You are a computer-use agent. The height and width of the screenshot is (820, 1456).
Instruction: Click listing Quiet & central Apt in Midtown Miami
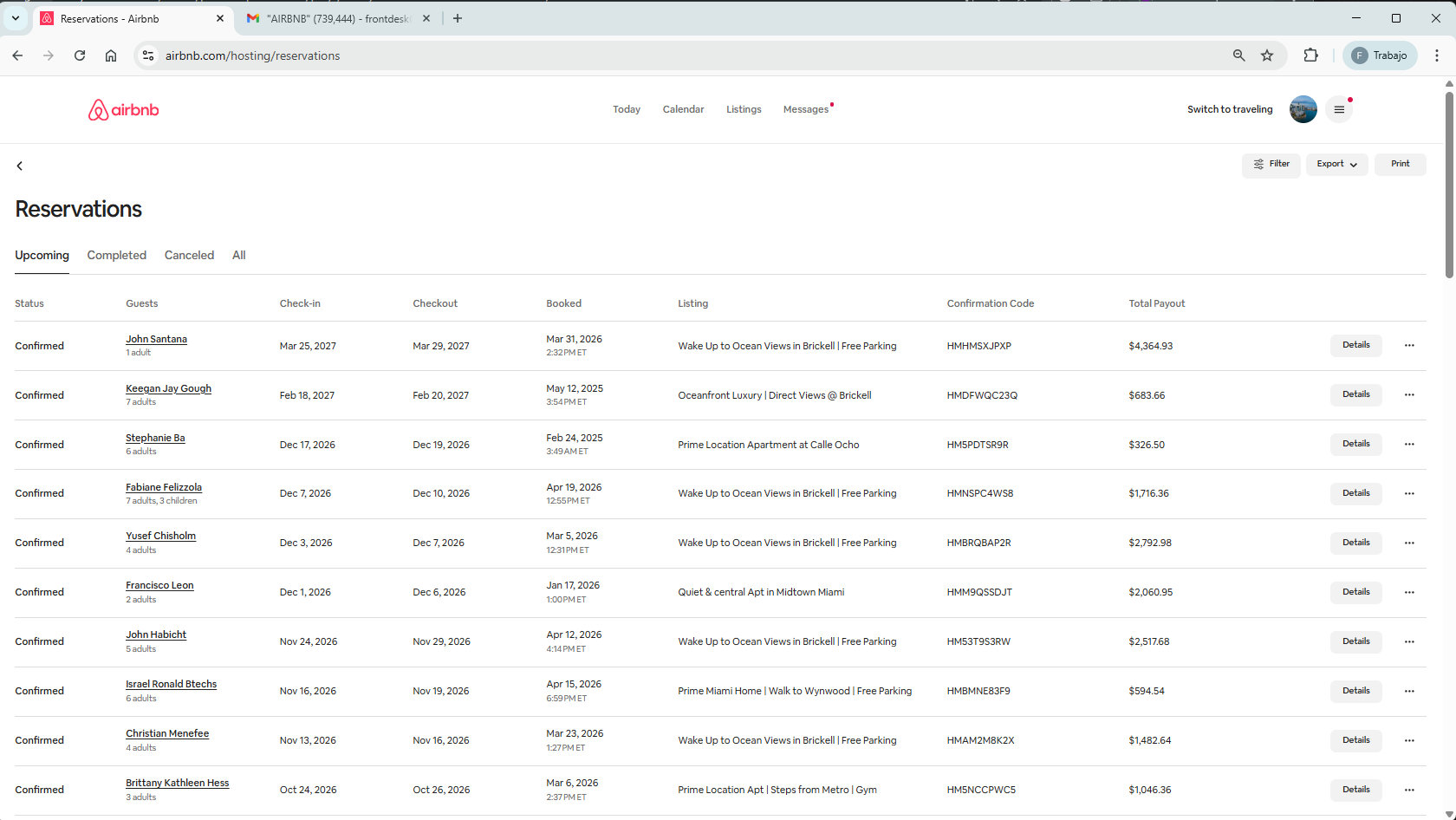[761, 592]
